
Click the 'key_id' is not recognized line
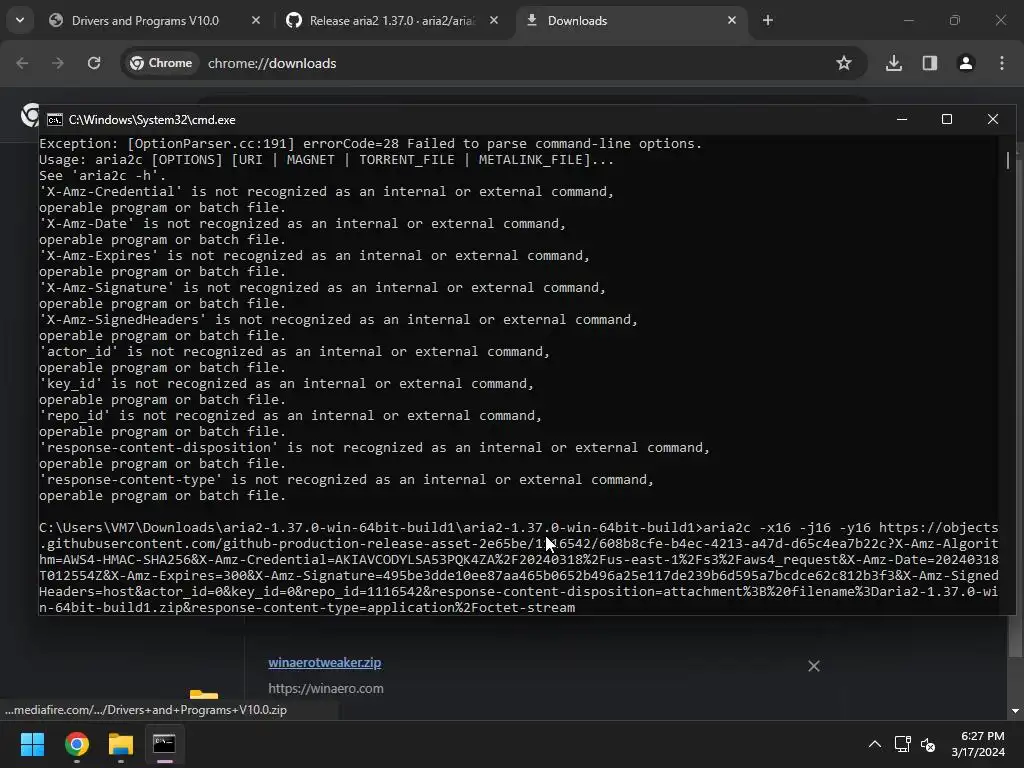point(286,383)
